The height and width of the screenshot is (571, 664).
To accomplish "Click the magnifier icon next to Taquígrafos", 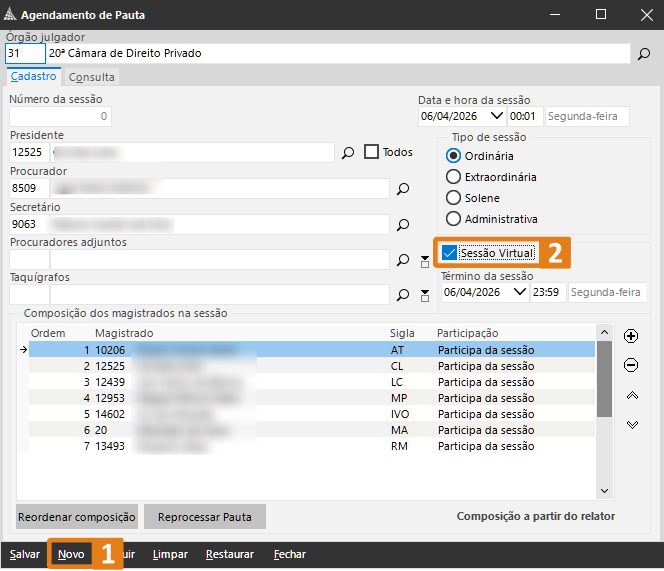I will (403, 295).
